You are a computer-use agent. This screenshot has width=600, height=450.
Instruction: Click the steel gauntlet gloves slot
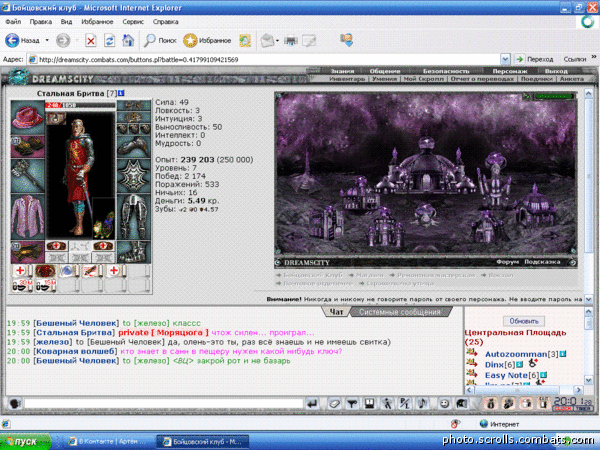pos(134,146)
